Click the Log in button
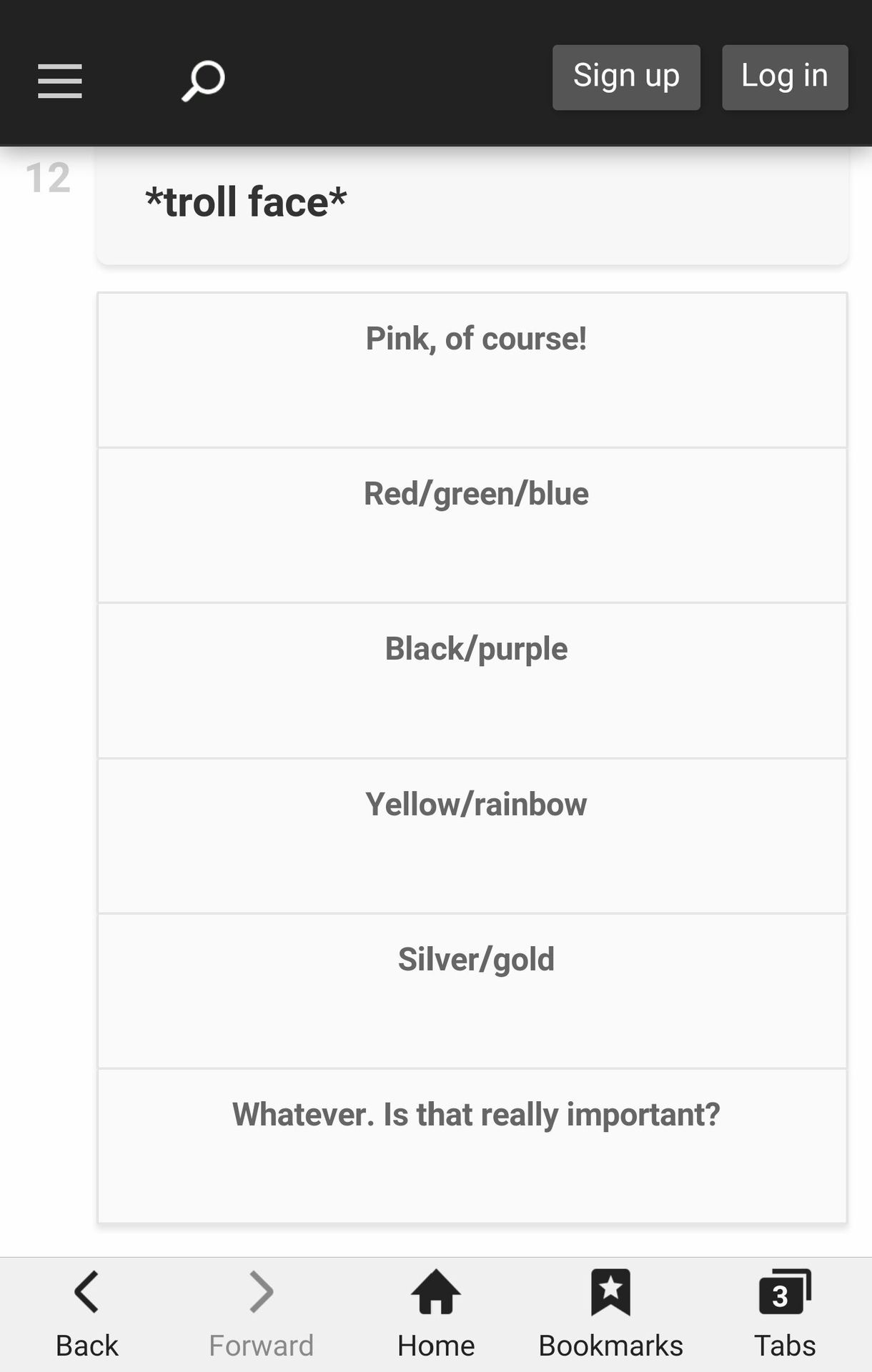The width and height of the screenshot is (872, 1372). pos(785,77)
